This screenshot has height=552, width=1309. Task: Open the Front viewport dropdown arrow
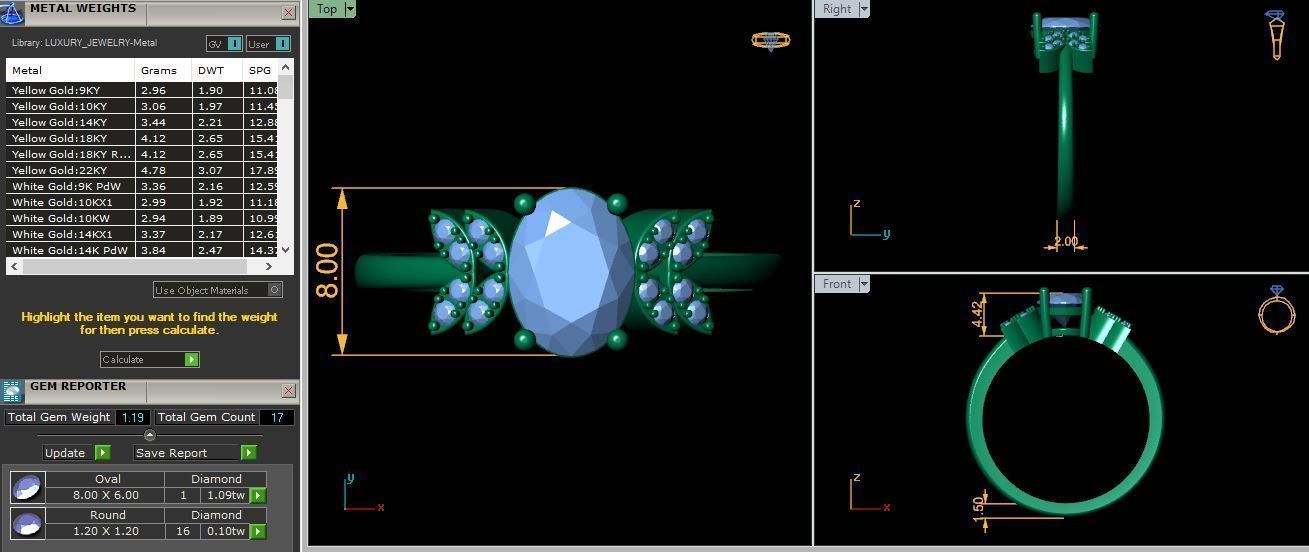864,284
